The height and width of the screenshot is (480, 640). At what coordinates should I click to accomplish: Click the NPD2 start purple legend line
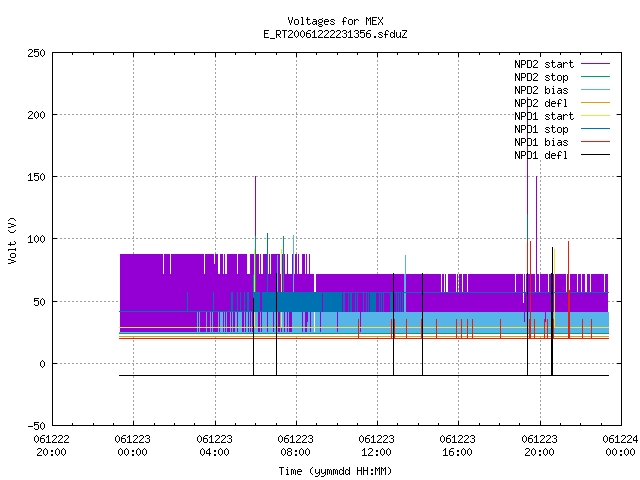click(595, 64)
